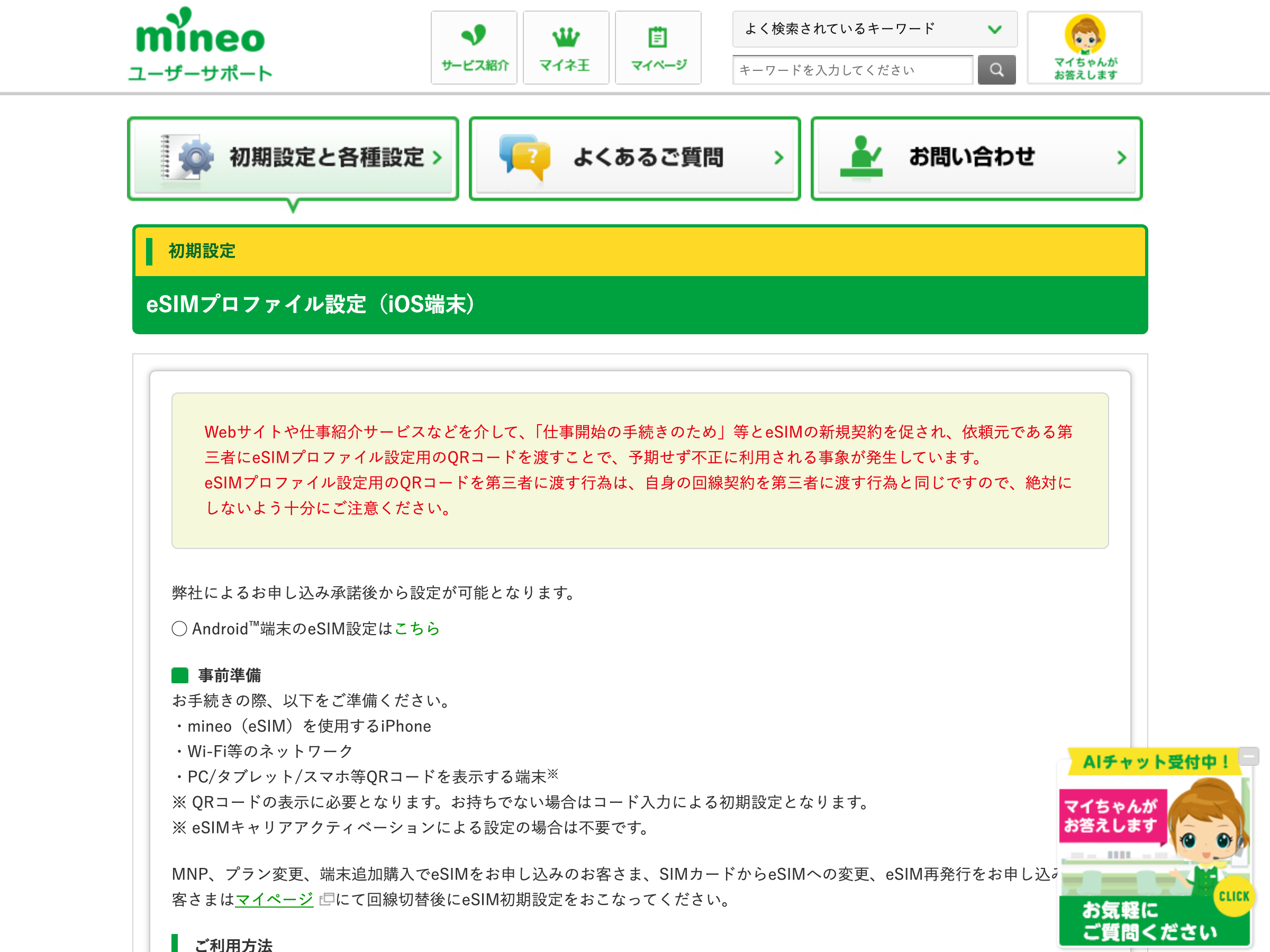Follow the こちら link for Android eSIM
Screen dimensions: 1270x952
coord(418,629)
